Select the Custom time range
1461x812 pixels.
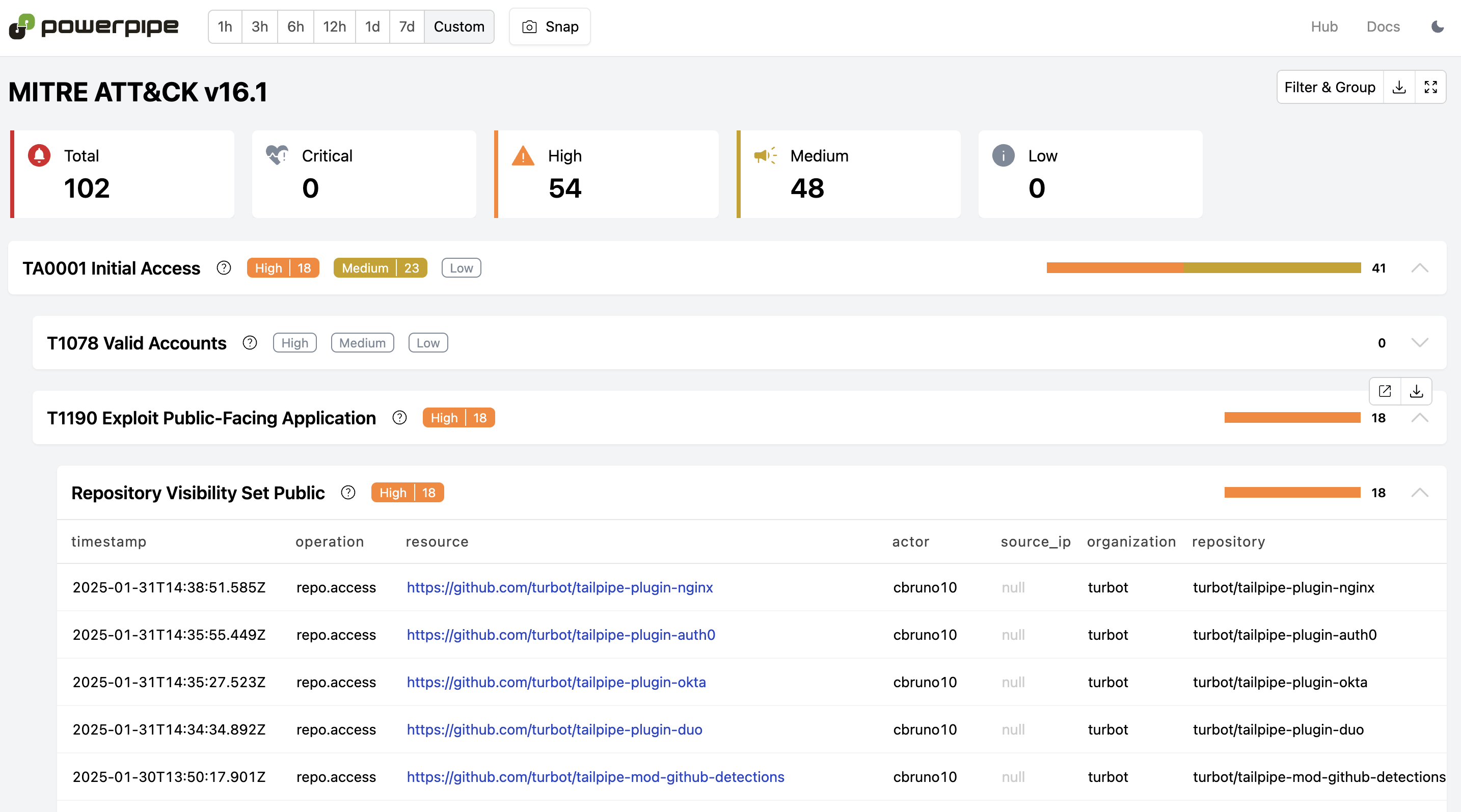point(459,26)
